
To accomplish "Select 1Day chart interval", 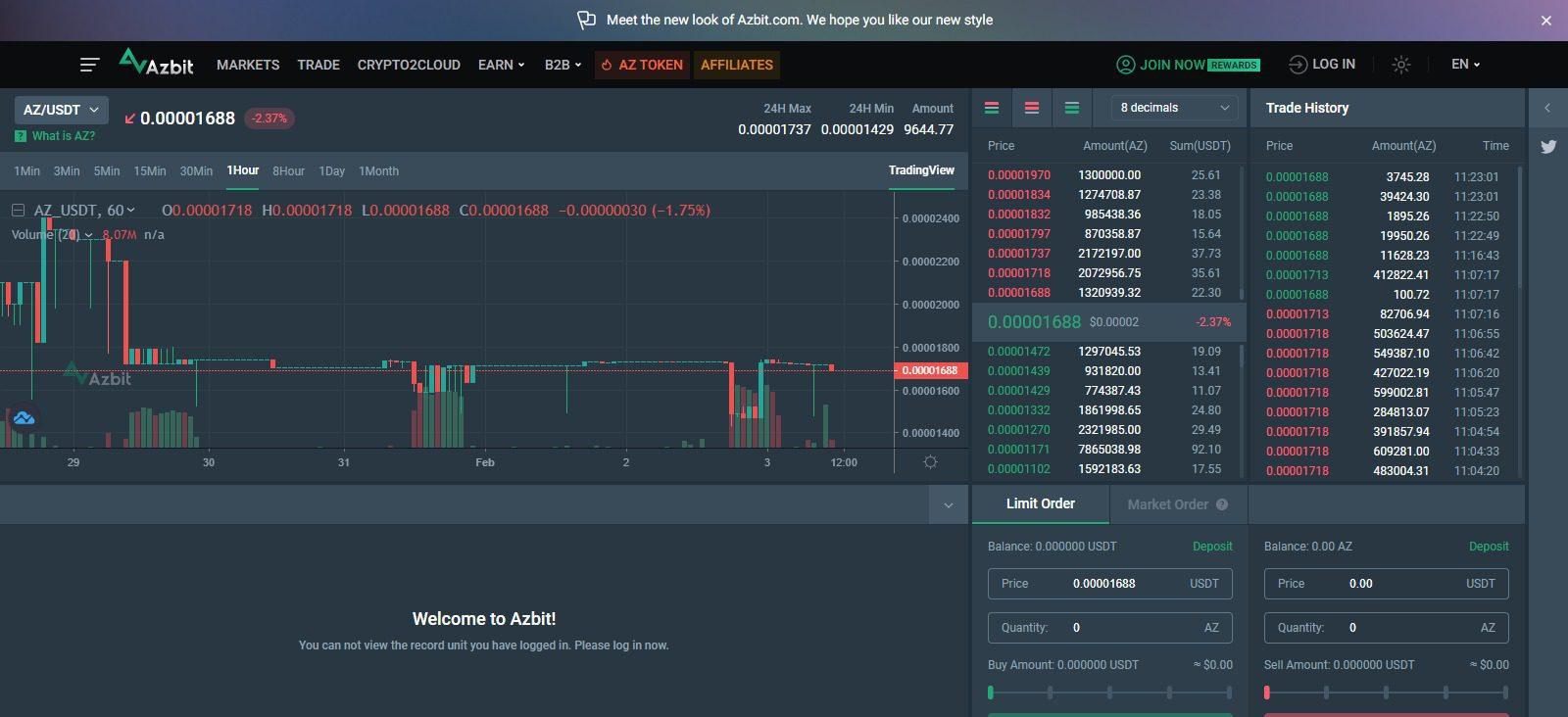I will (332, 171).
